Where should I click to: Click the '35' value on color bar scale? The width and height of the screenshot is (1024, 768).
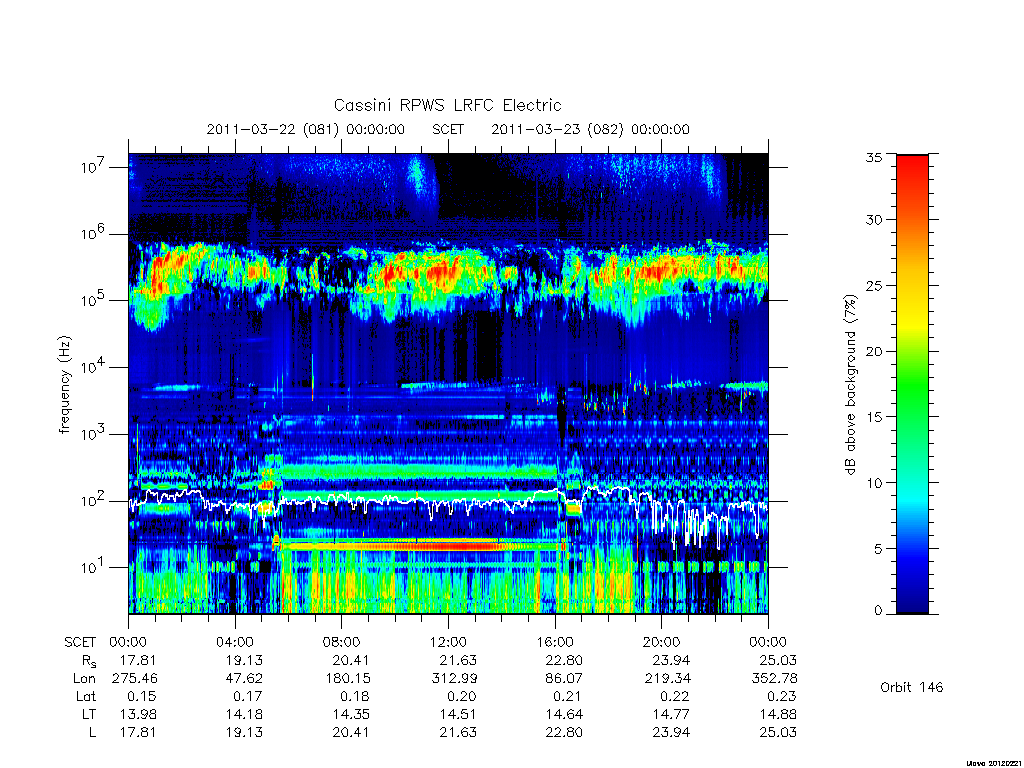(x=874, y=157)
